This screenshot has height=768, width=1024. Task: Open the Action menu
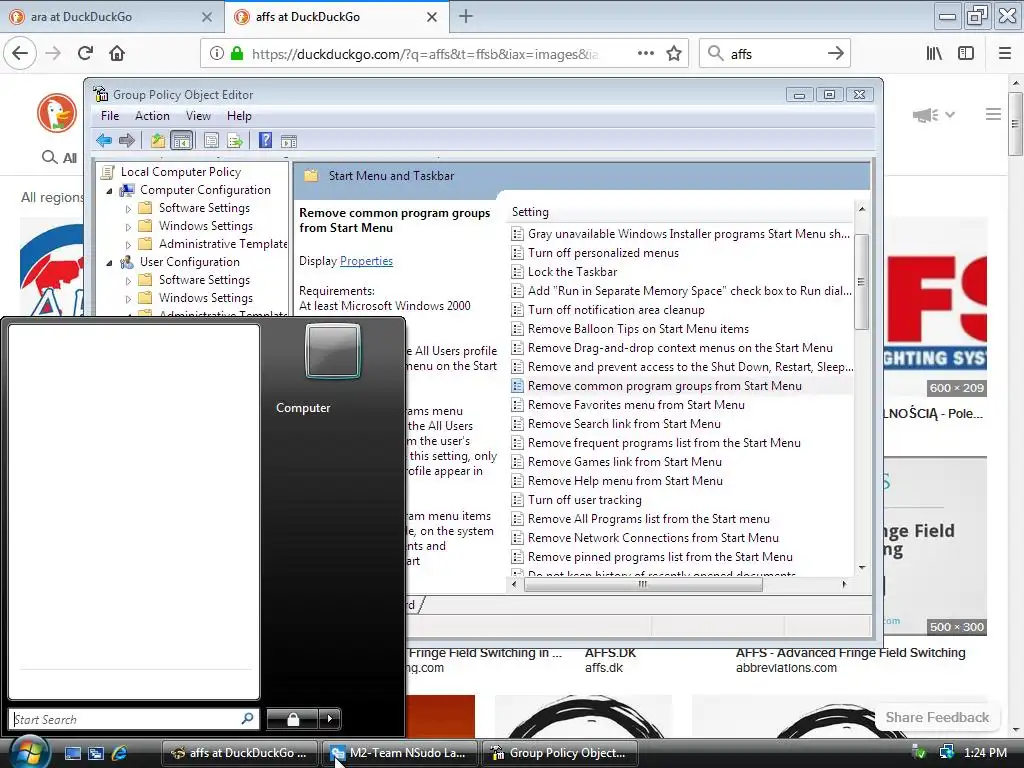point(152,116)
